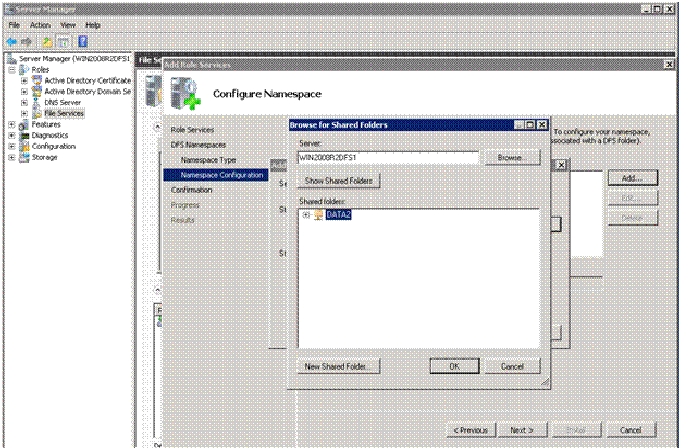Screen dimensions: 679x448
Task: Expand the DNS Server node
Action: (x=24, y=102)
